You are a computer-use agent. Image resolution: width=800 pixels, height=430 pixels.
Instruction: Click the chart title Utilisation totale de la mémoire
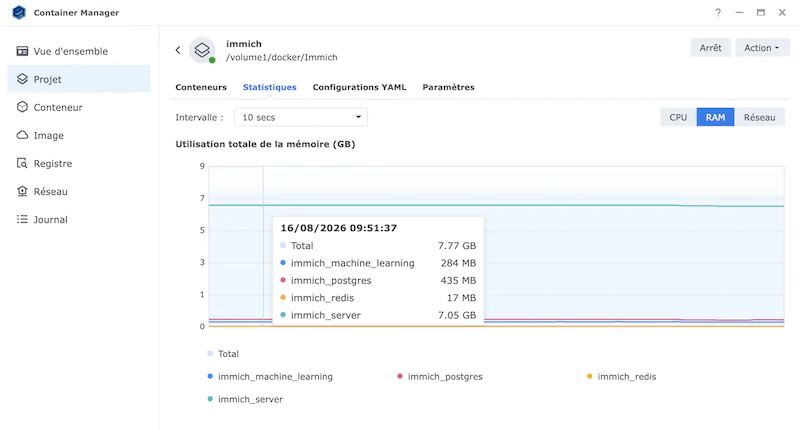click(265, 144)
